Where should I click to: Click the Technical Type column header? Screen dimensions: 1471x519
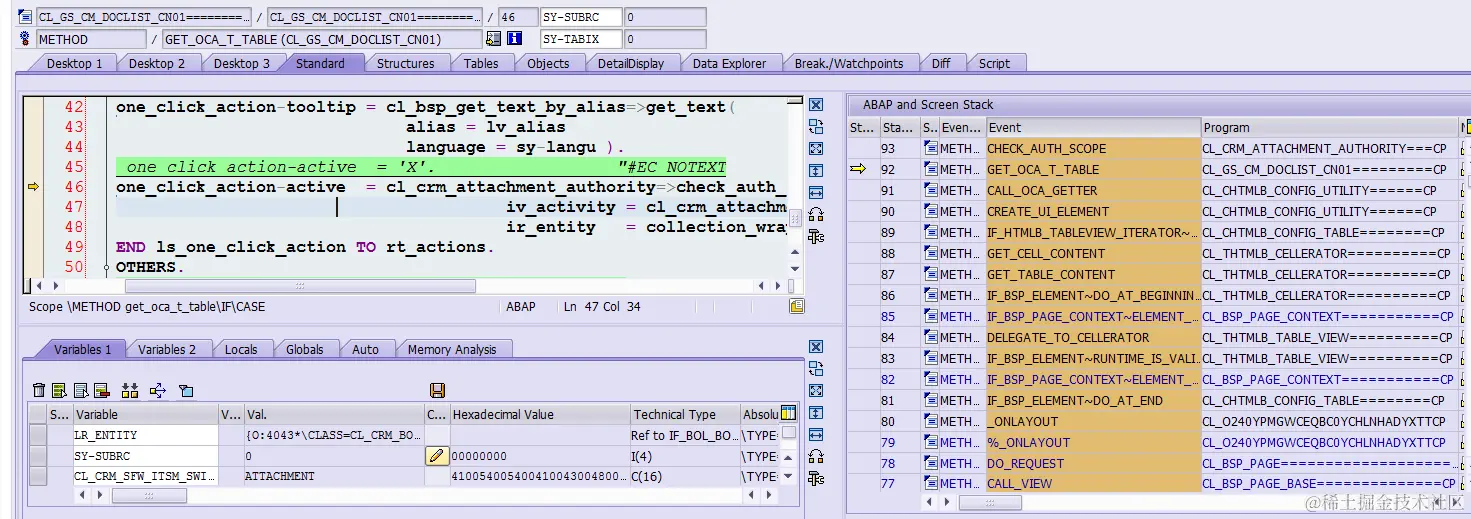[684, 414]
